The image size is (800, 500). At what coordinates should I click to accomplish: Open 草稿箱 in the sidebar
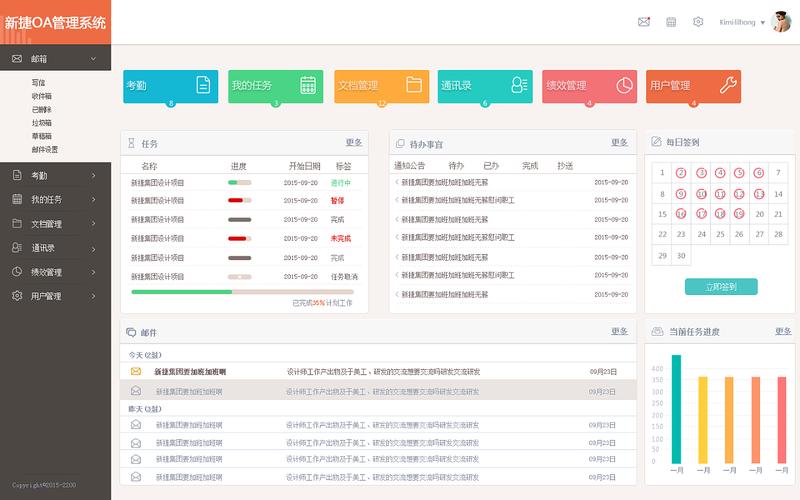41,136
